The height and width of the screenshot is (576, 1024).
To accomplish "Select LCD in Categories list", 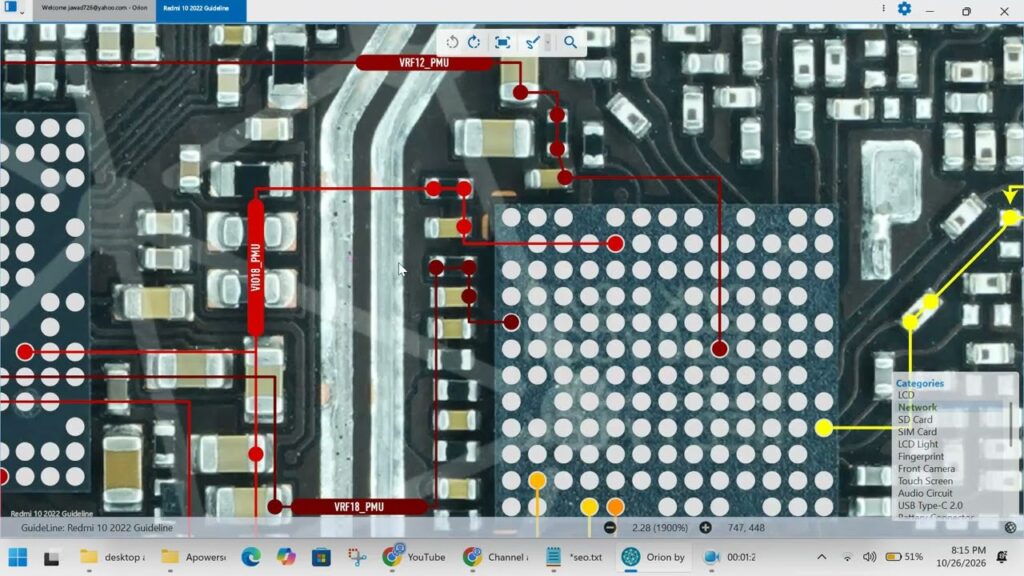I will (x=906, y=395).
